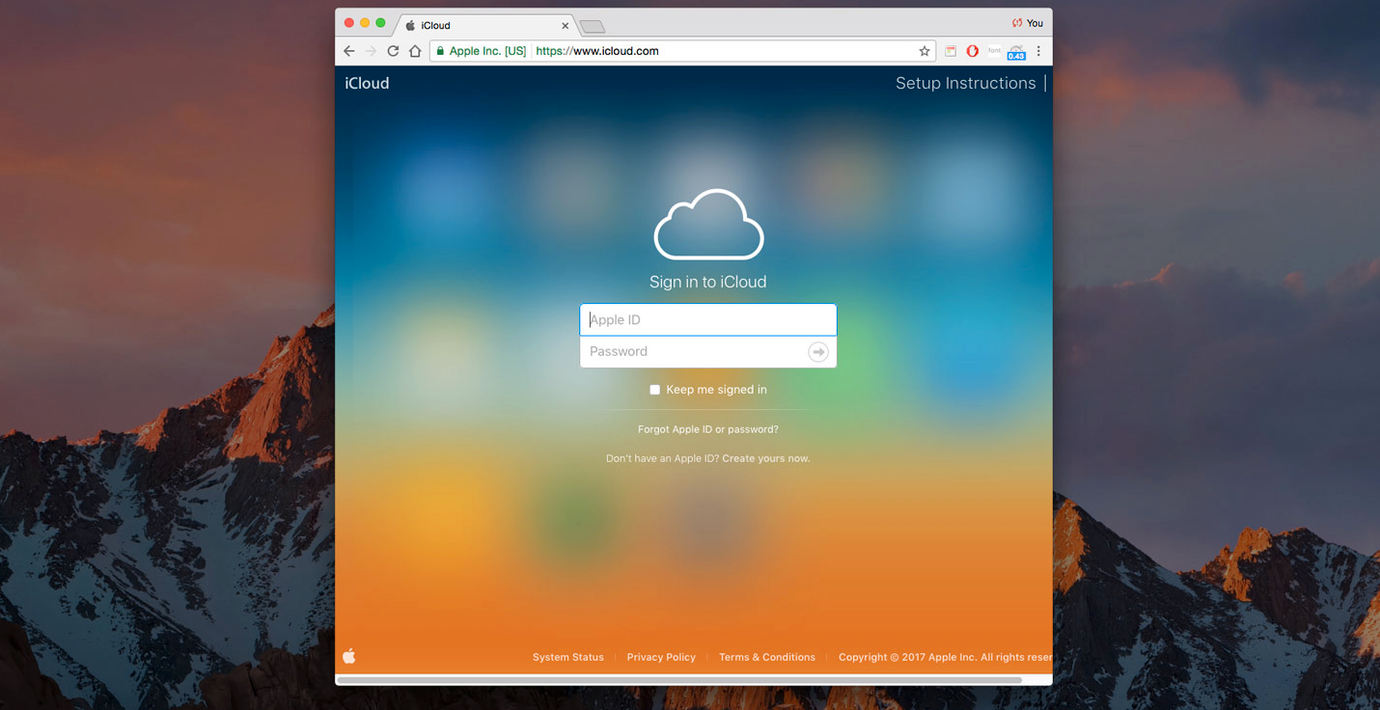Open Setup Instructions link

click(x=965, y=83)
